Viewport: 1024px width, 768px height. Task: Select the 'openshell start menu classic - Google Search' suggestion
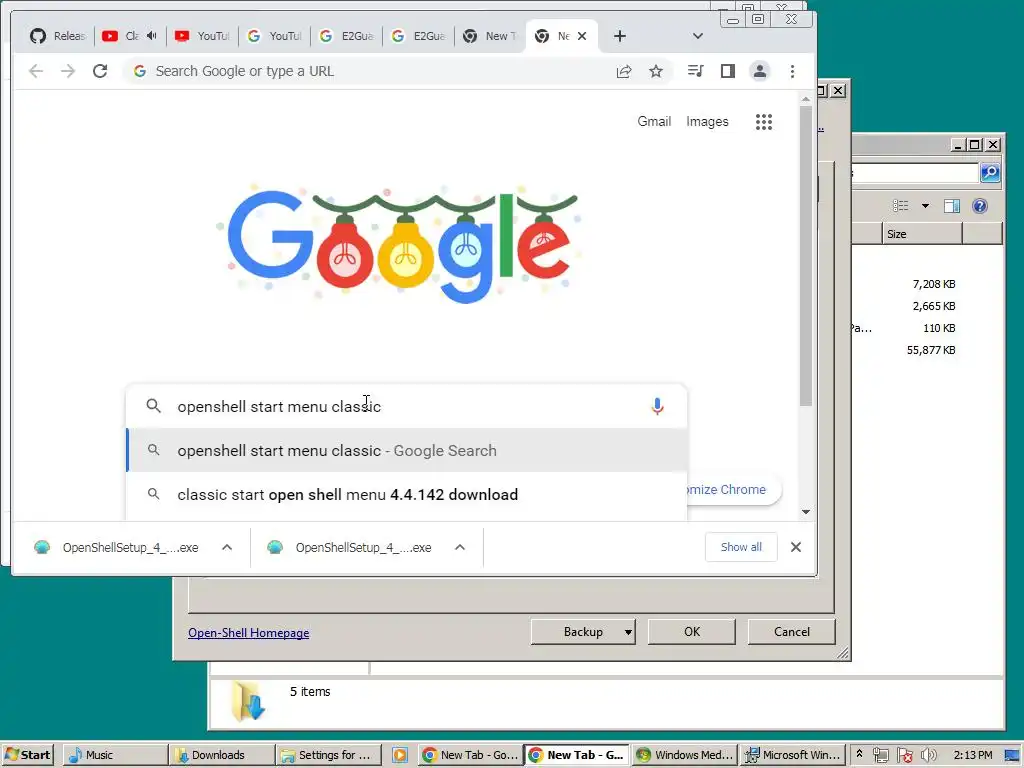pos(406,451)
